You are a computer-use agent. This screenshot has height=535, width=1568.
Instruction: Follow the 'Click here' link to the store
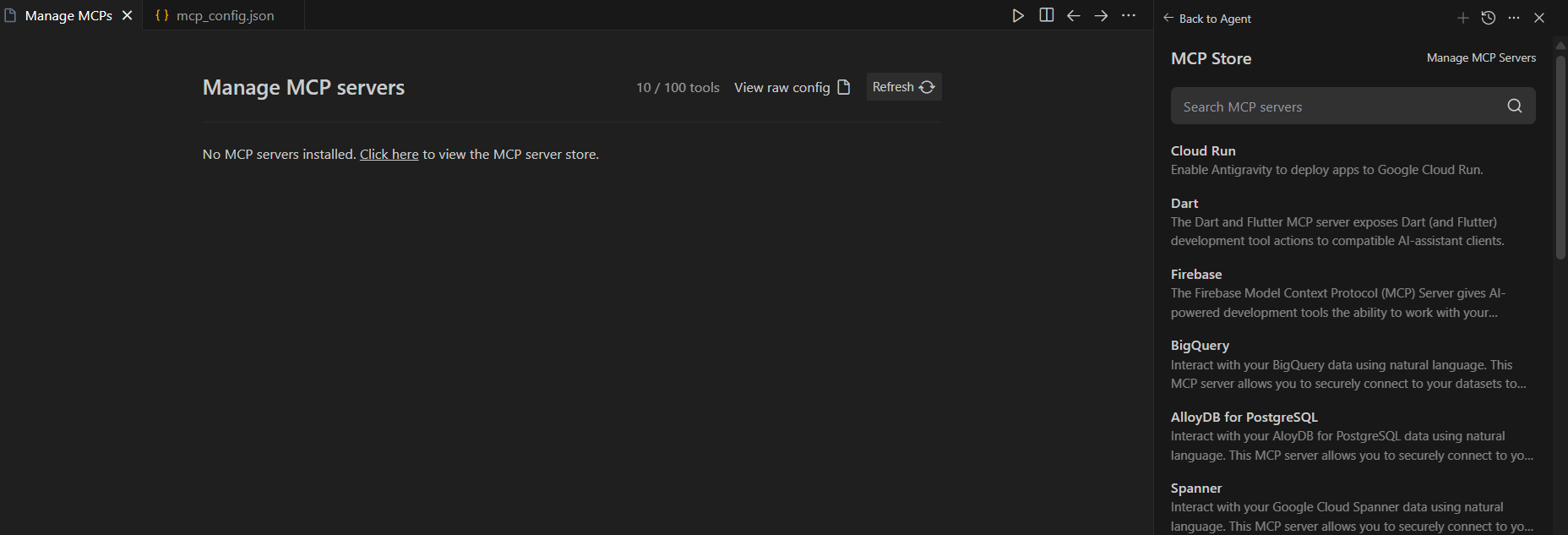[389, 155]
